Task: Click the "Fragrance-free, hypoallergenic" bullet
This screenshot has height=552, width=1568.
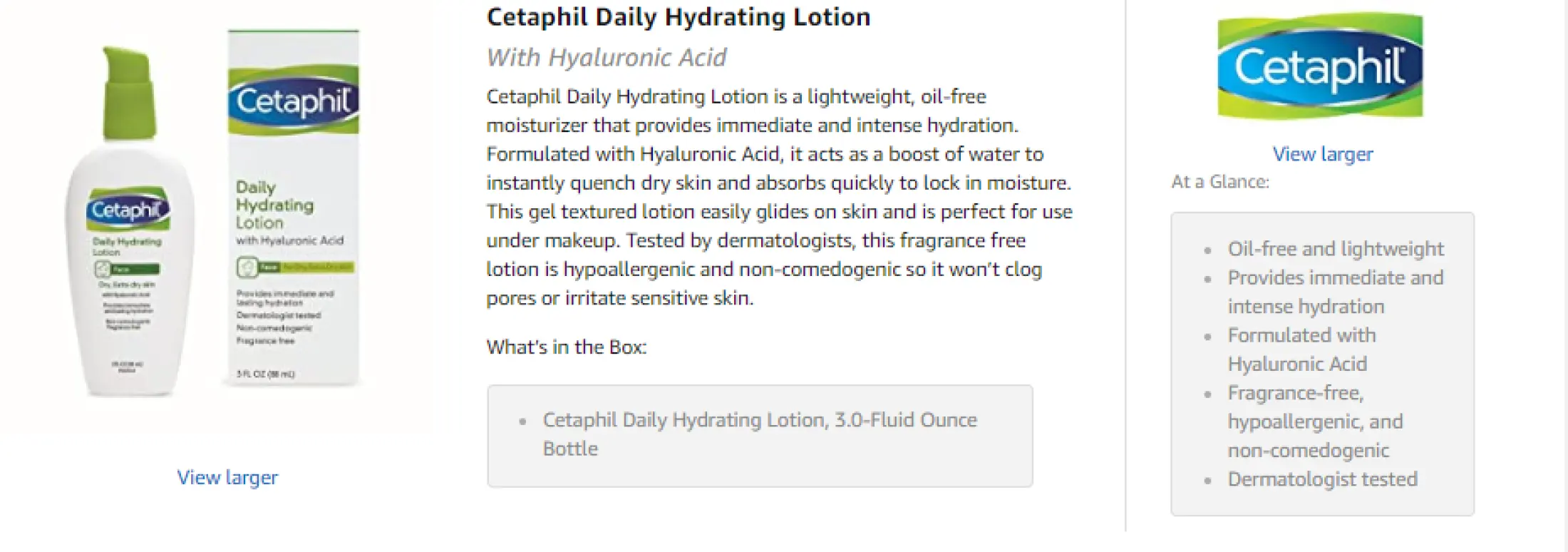Action: click(x=1314, y=421)
